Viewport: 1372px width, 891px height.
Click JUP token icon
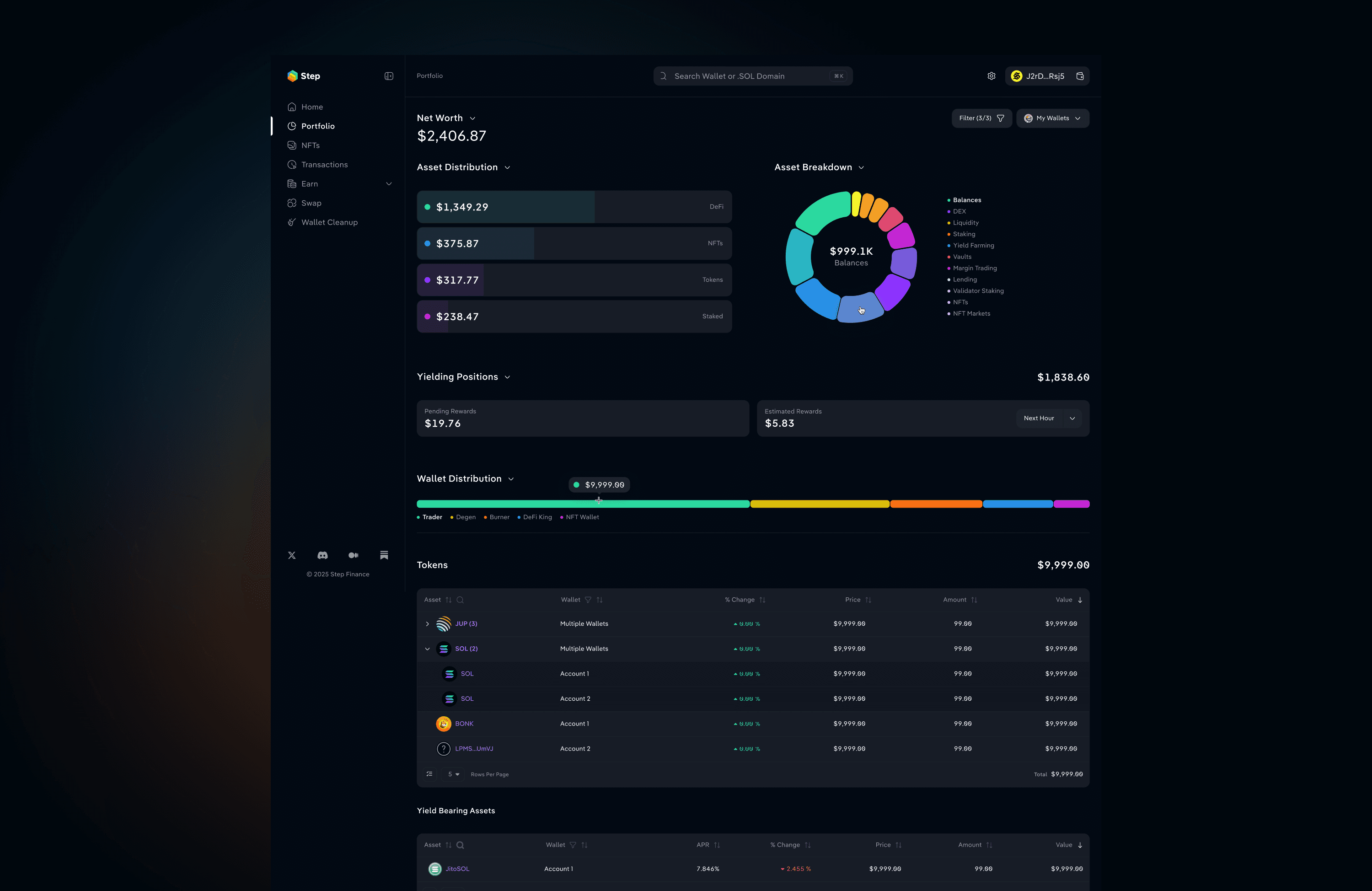pos(443,624)
